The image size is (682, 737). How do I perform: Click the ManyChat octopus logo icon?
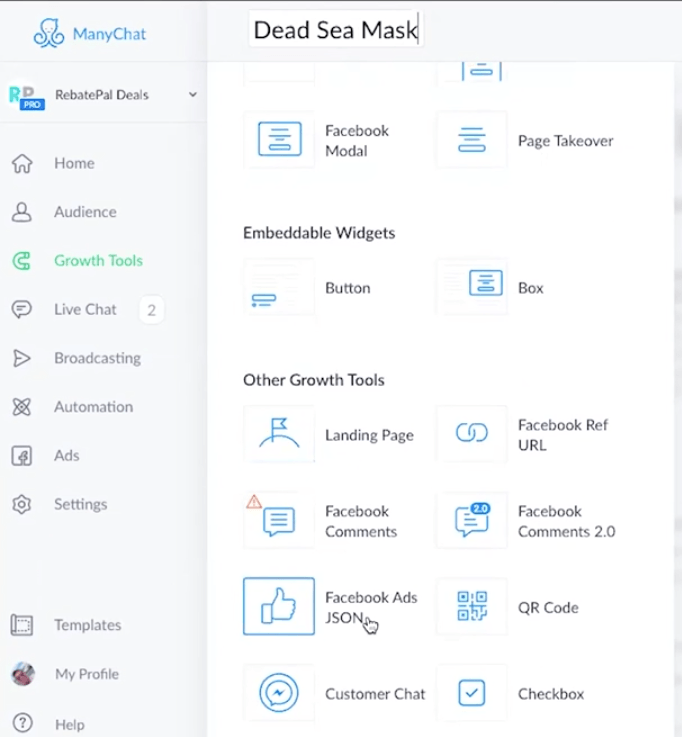click(x=48, y=33)
